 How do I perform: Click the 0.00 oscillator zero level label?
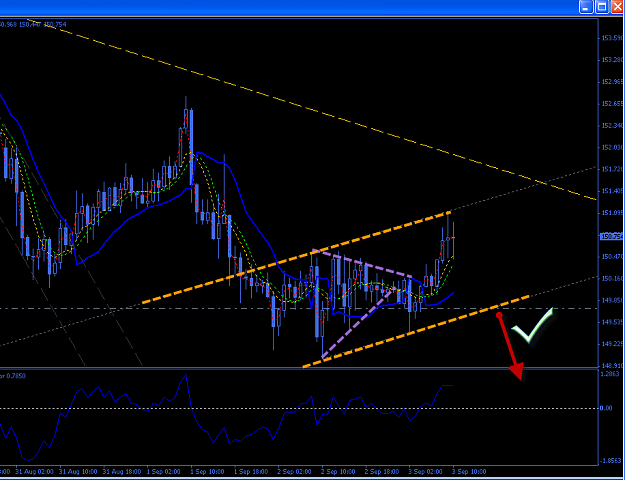[606, 408]
